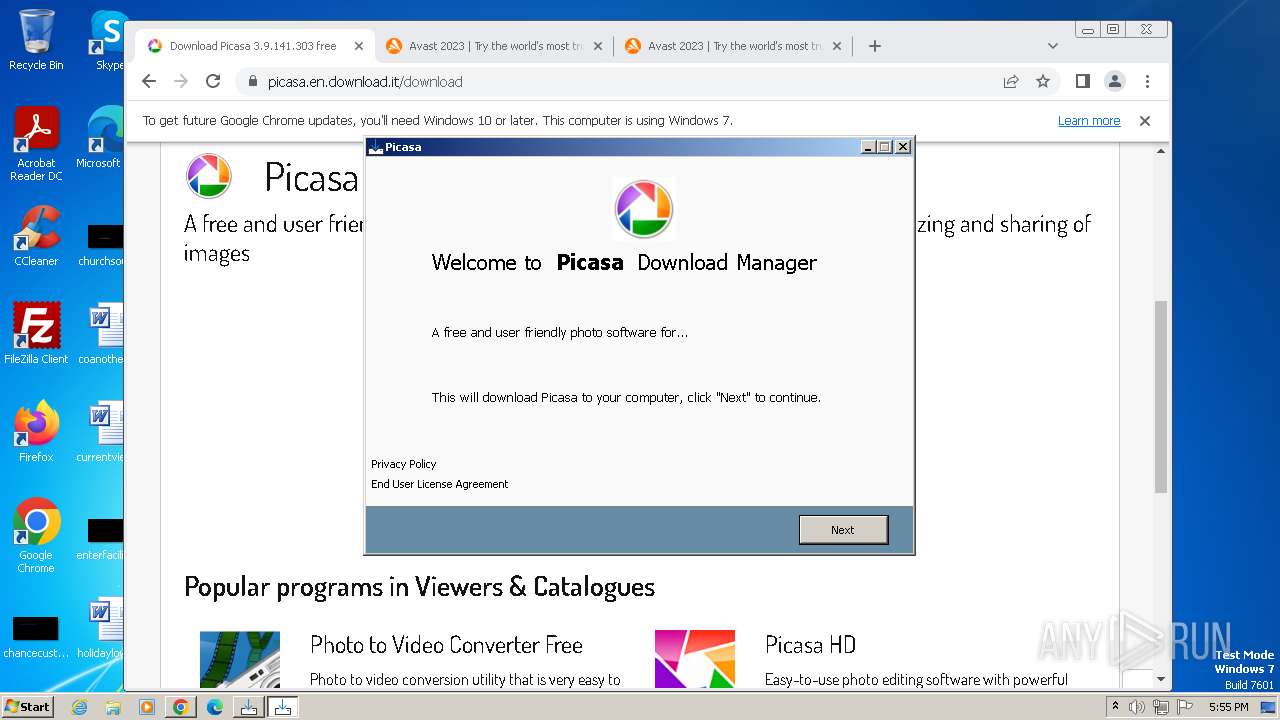
Task: Open the chancecust desktop file
Action: pos(36,636)
